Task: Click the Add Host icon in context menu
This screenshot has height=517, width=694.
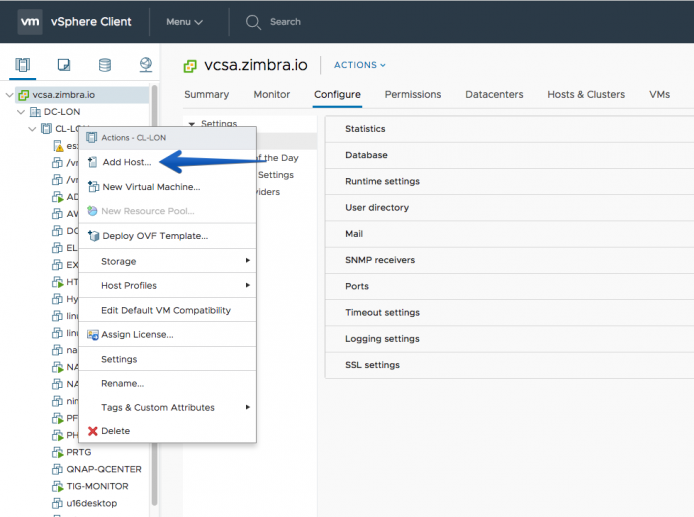Action: [x=93, y=162]
